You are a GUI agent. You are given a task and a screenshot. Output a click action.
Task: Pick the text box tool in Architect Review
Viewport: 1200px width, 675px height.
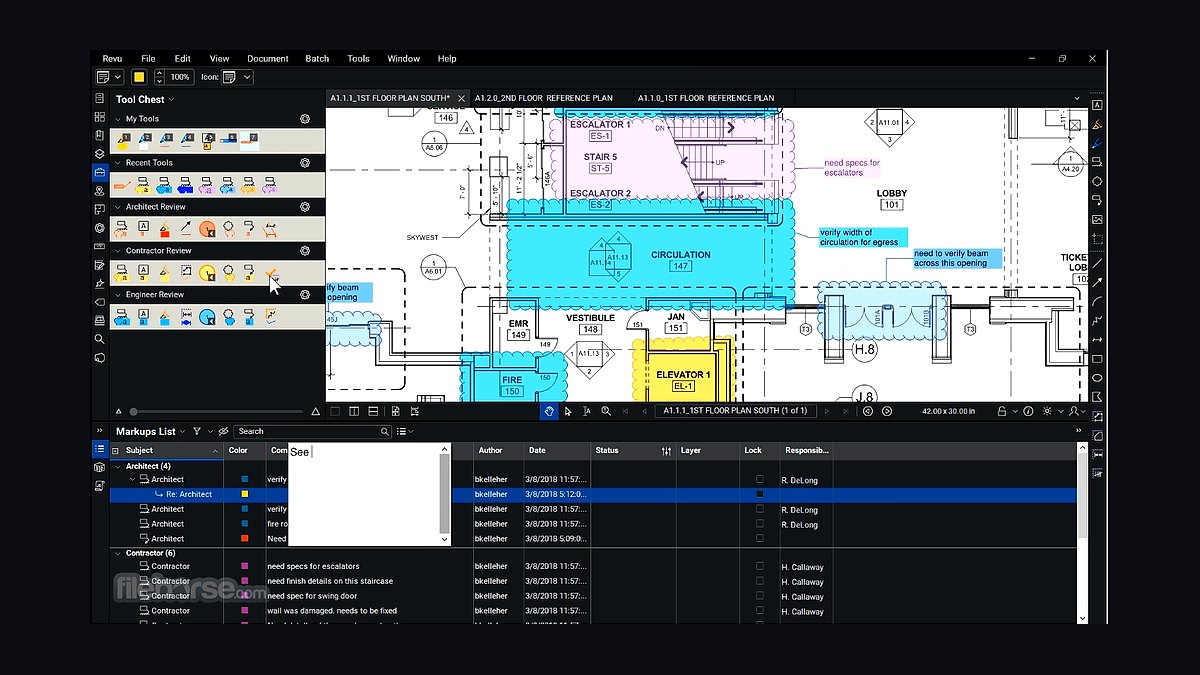[143, 229]
